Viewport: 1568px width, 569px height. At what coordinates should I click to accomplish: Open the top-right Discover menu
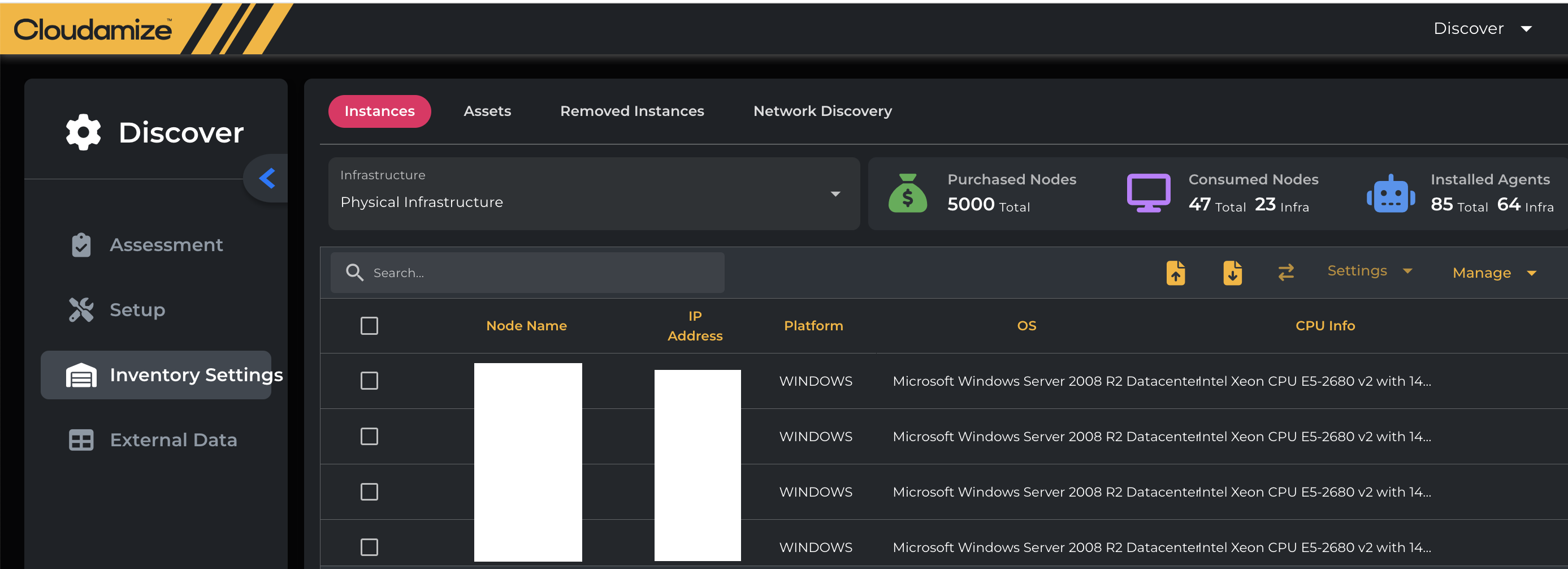[1482, 29]
